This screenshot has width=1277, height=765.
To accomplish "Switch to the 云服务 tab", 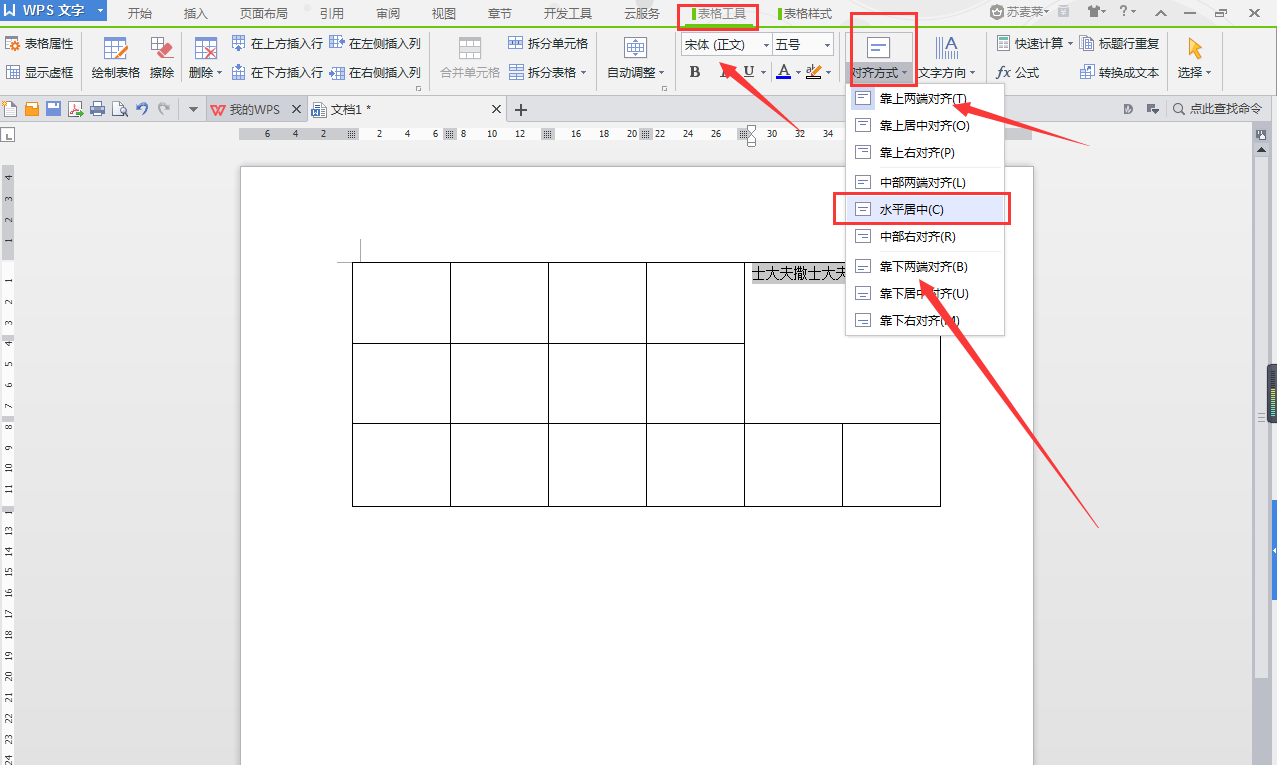I will (x=642, y=14).
